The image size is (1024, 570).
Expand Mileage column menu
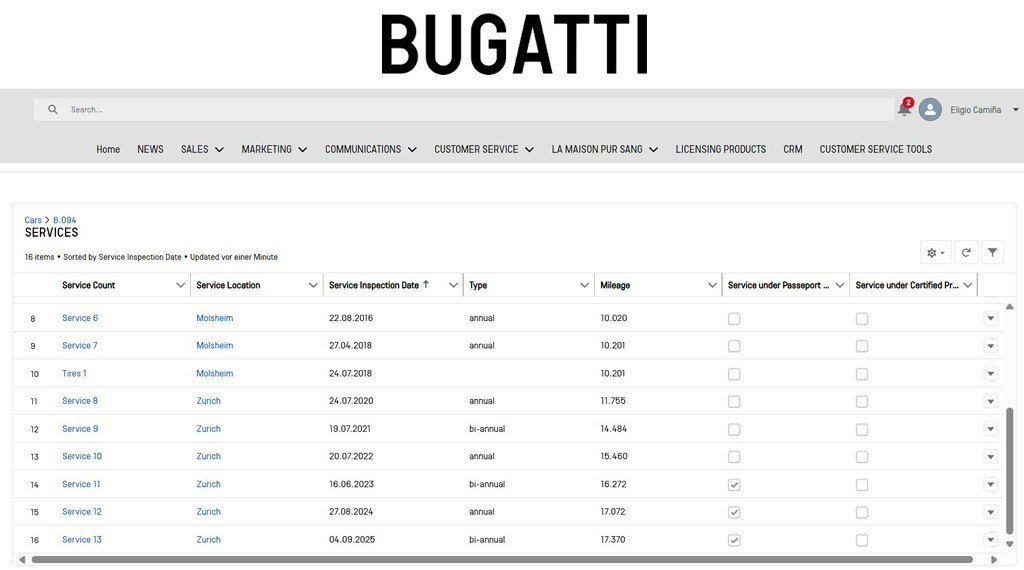point(712,285)
